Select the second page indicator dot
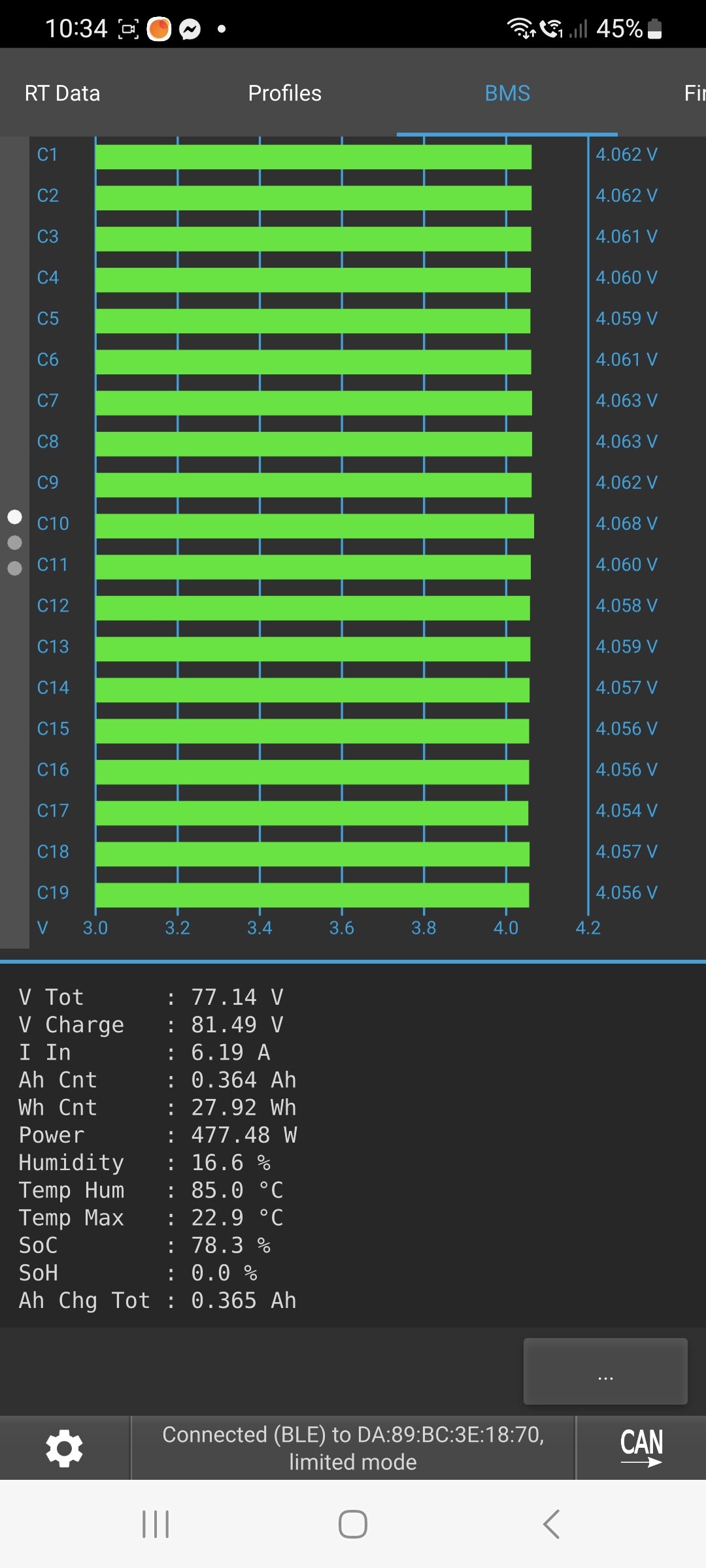 coord(14,543)
